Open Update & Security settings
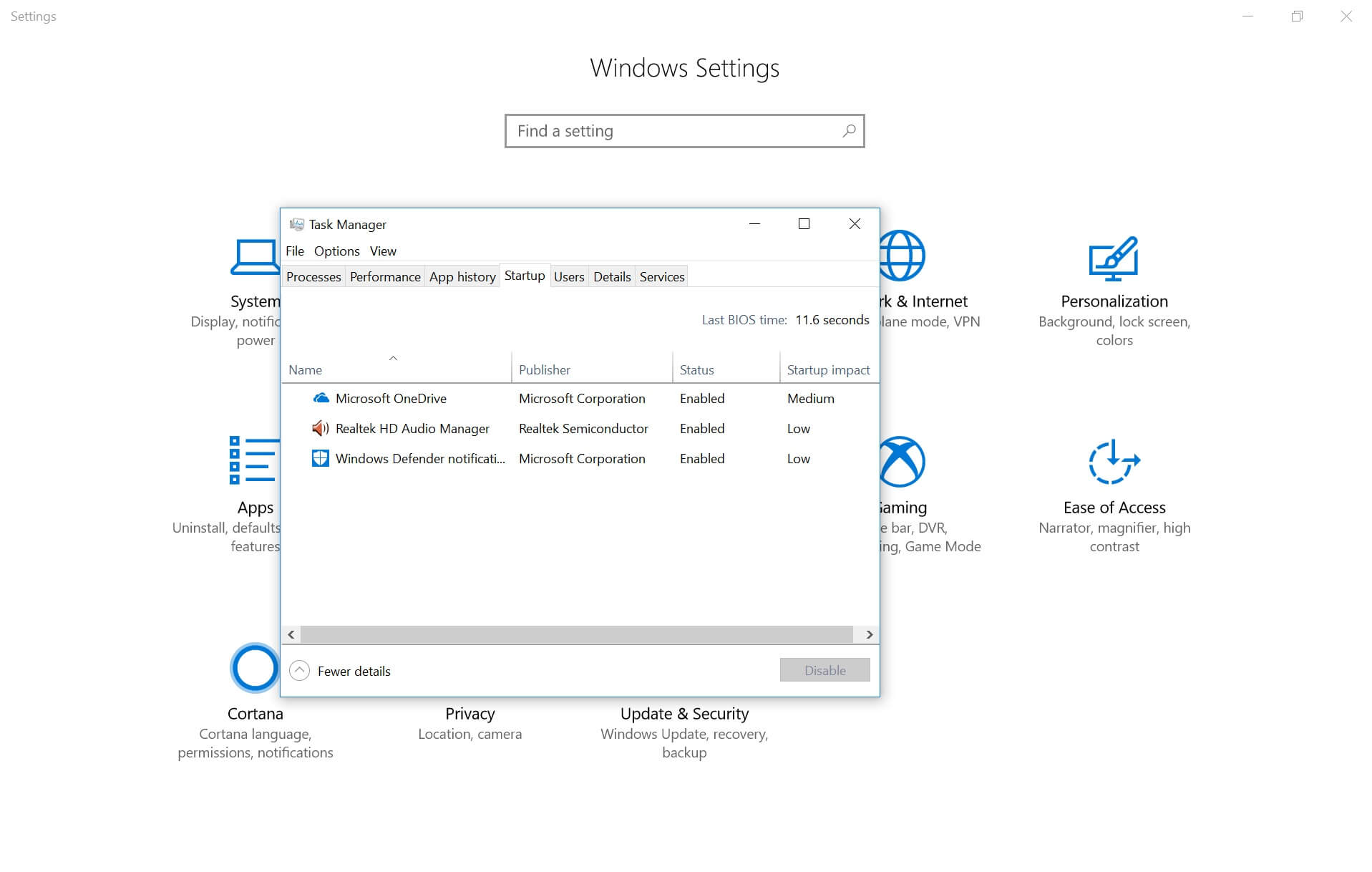The image size is (1372, 872). click(684, 714)
